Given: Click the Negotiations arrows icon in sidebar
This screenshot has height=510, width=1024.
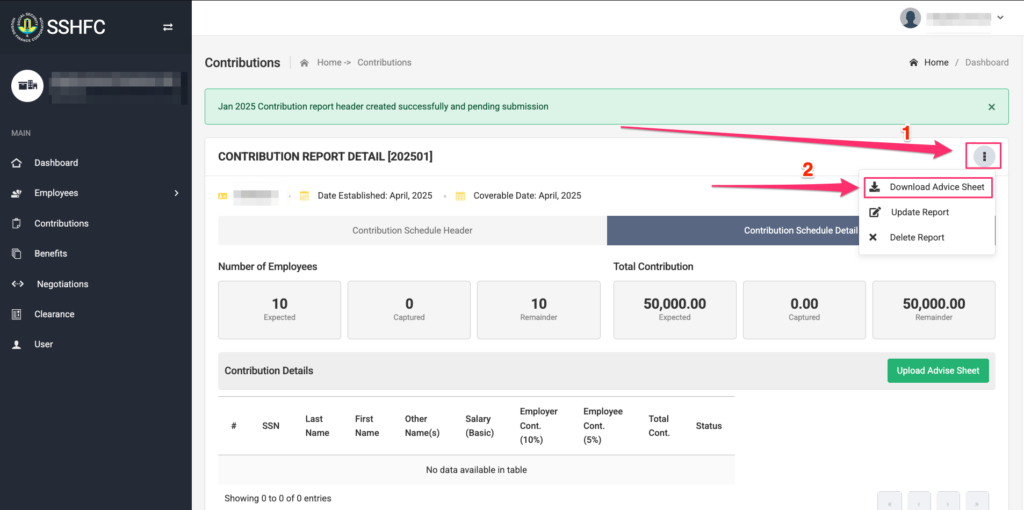Looking at the screenshot, I should pyautogui.click(x=17, y=284).
